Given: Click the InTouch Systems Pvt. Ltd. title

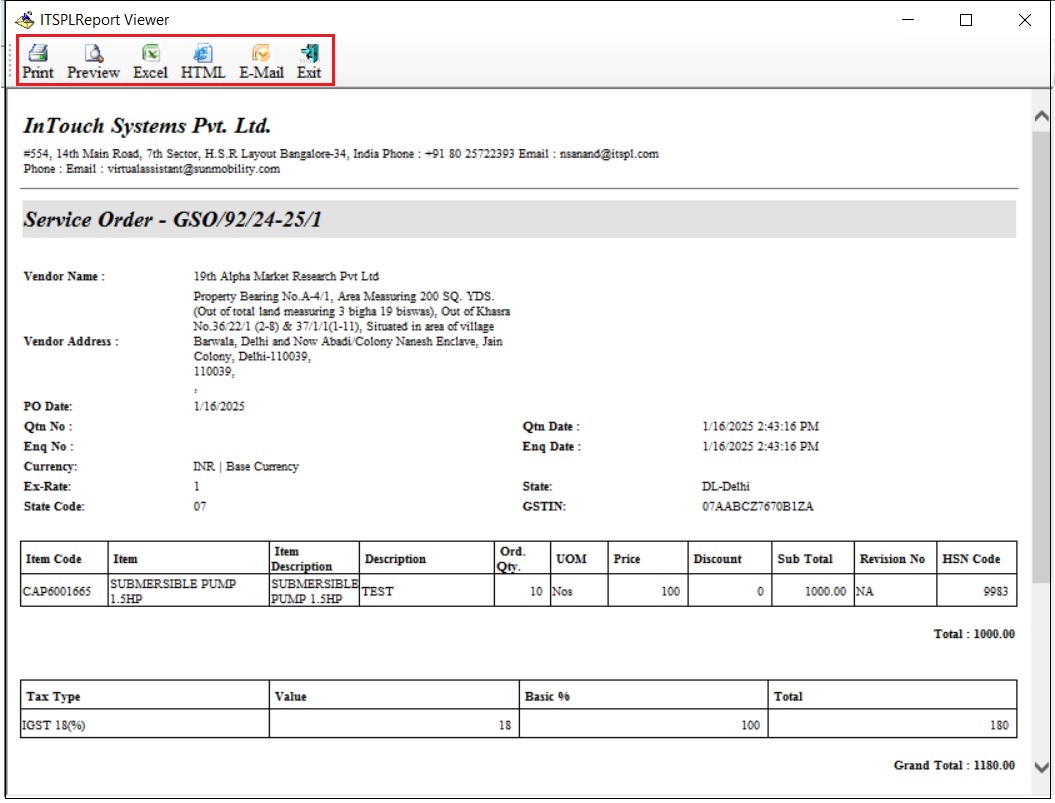Looking at the screenshot, I should (147, 126).
